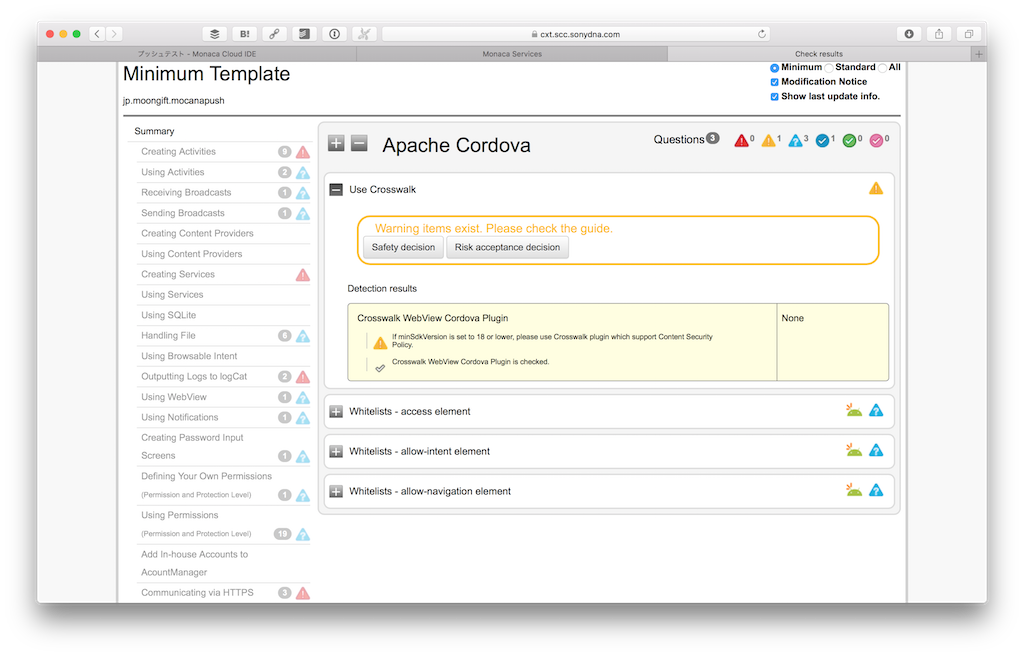Click the pink checkmark count icon in header
Screen dimensions: 1024x656
coord(876,140)
